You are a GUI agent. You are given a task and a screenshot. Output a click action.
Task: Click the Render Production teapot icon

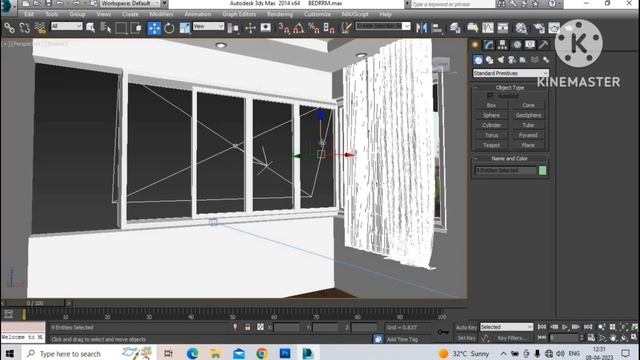click(554, 28)
